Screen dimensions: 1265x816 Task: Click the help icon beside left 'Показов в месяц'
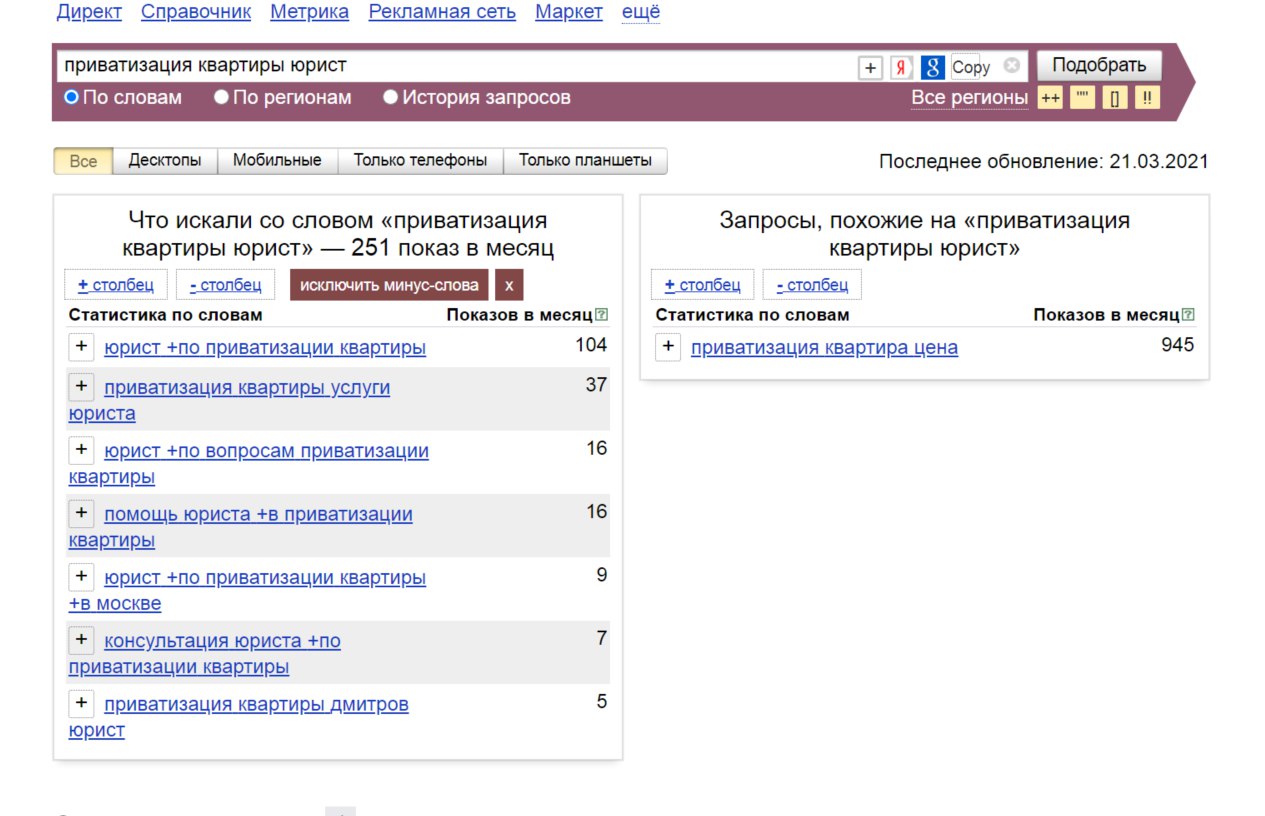601,315
